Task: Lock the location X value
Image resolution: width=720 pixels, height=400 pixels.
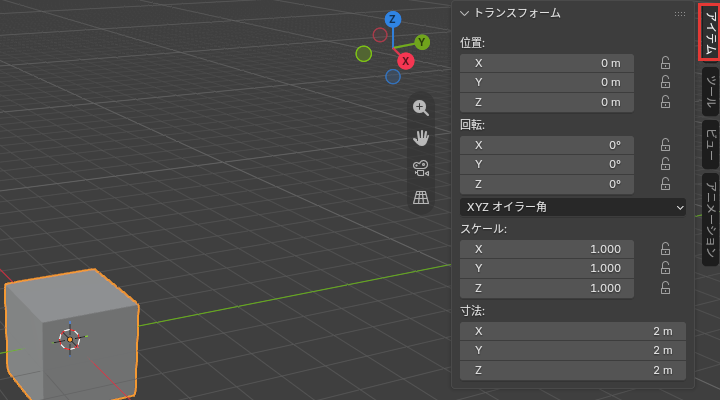Action: (665, 63)
